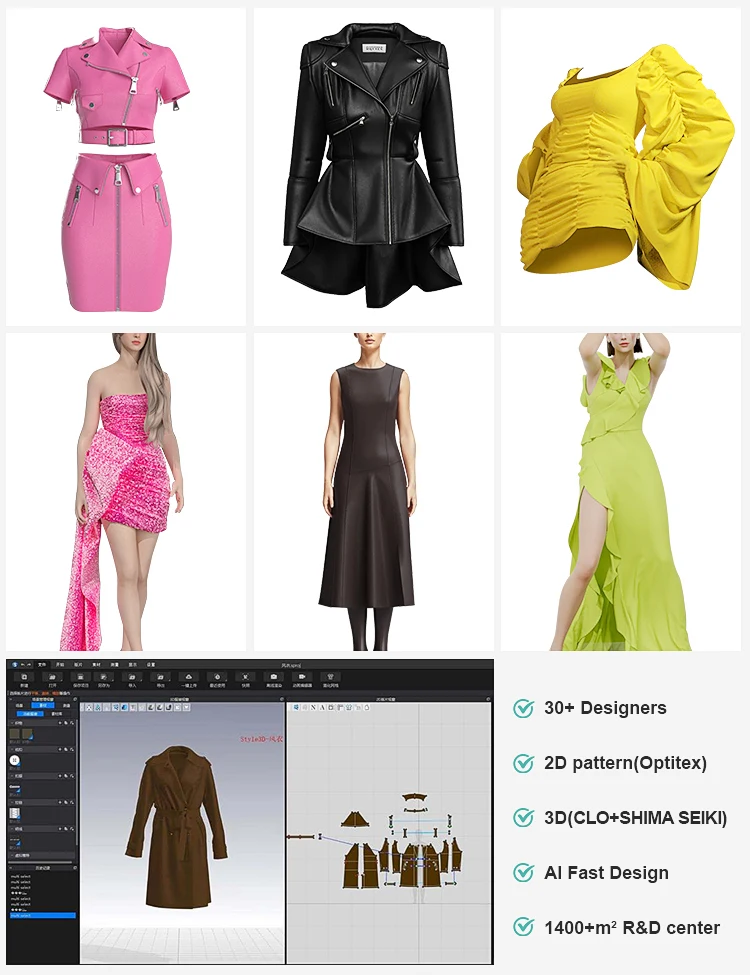Select the white round button thumbnail
Screen dimensions: 750x975
tap(14, 760)
